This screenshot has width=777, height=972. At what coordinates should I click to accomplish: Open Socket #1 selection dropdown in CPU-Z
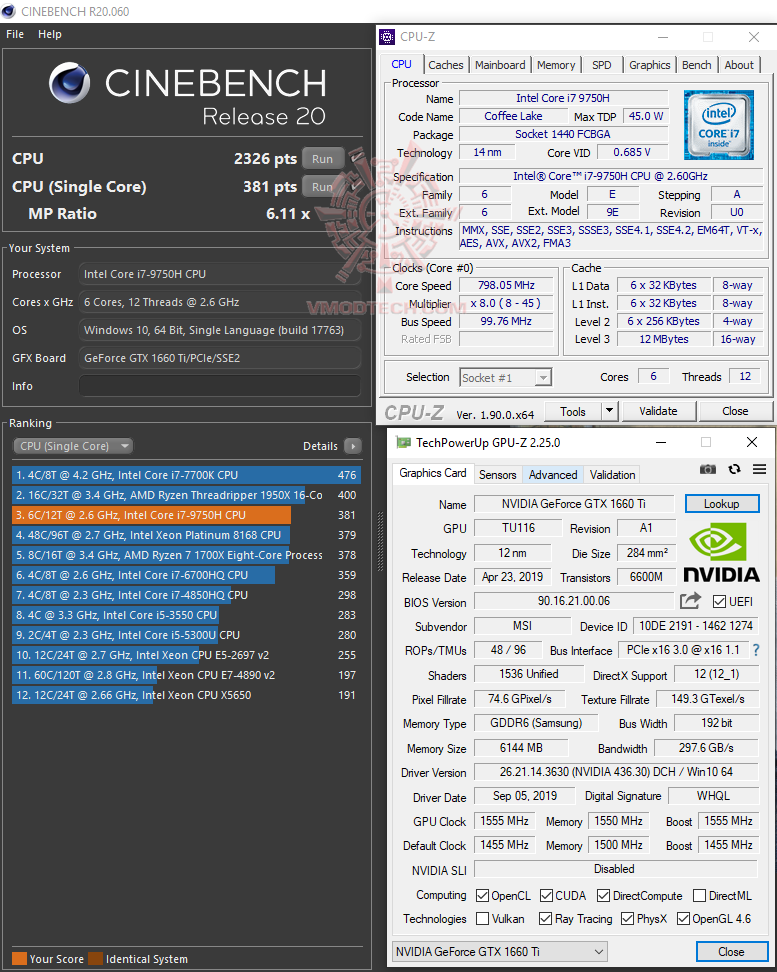505,378
